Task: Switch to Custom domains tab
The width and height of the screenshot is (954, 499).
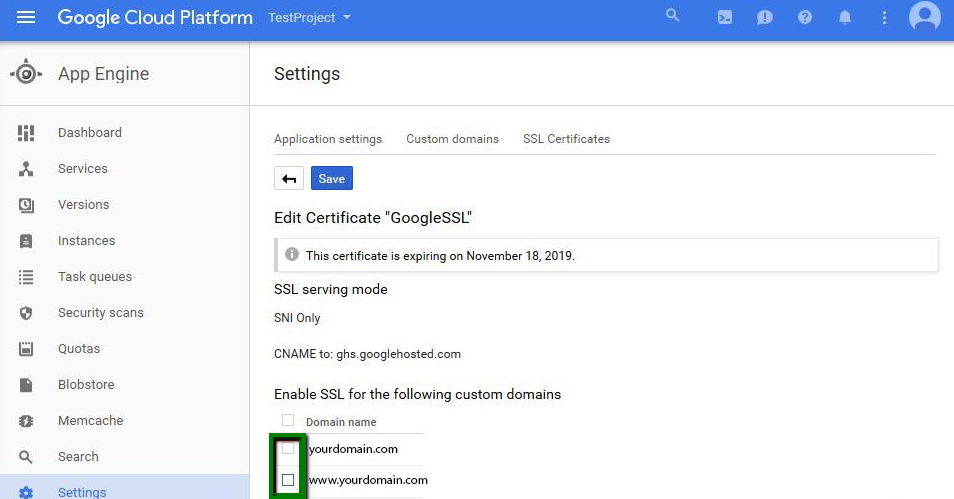Action: point(452,139)
